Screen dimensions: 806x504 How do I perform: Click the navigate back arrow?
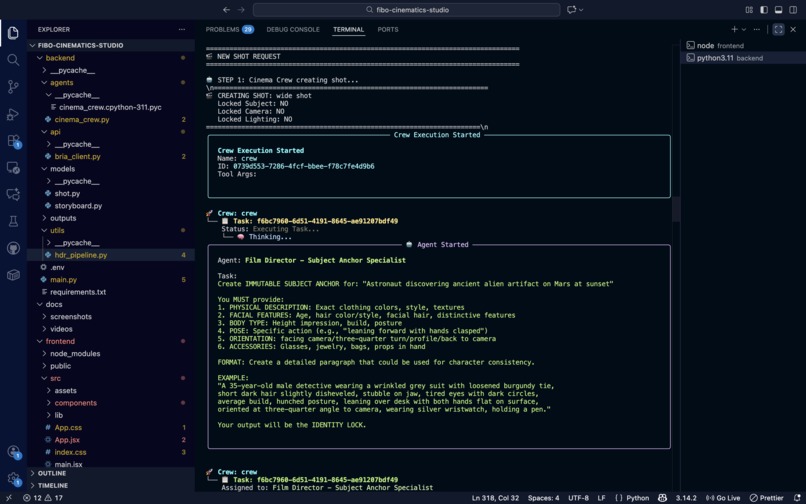pyautogui.click(x=226, y=10)
